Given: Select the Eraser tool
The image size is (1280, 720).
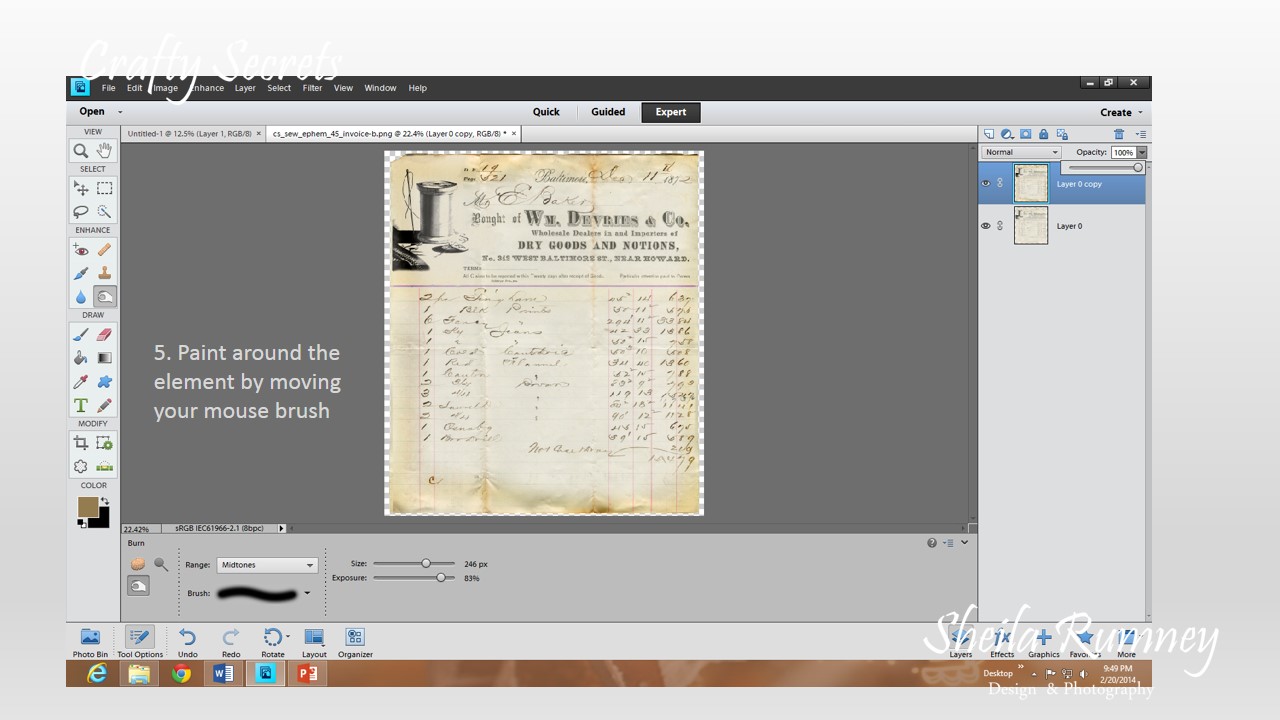Looking at the screenshot, I should point(104,335).
